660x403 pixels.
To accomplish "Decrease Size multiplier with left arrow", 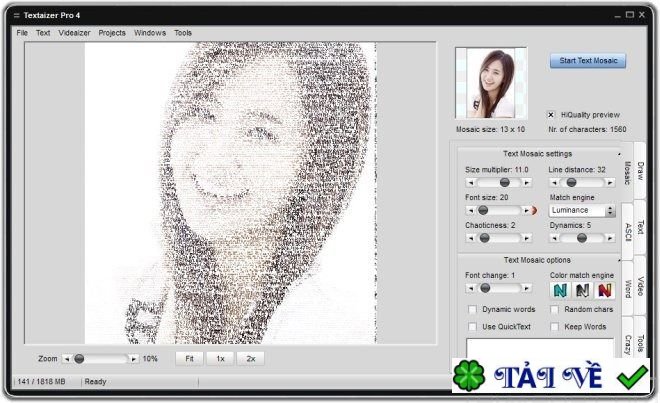I will click(x=471, y=183).
